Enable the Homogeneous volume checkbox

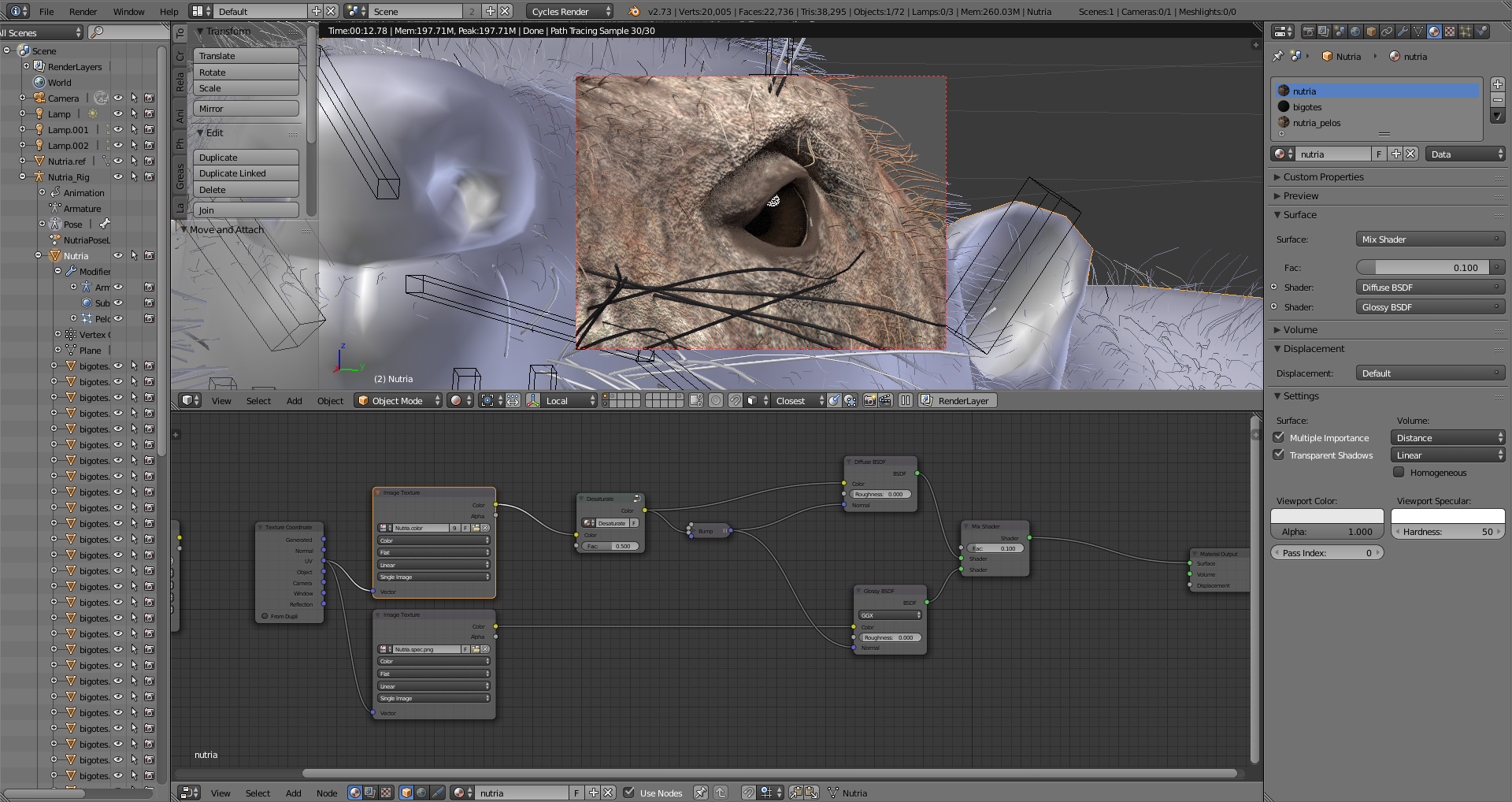1399,472
